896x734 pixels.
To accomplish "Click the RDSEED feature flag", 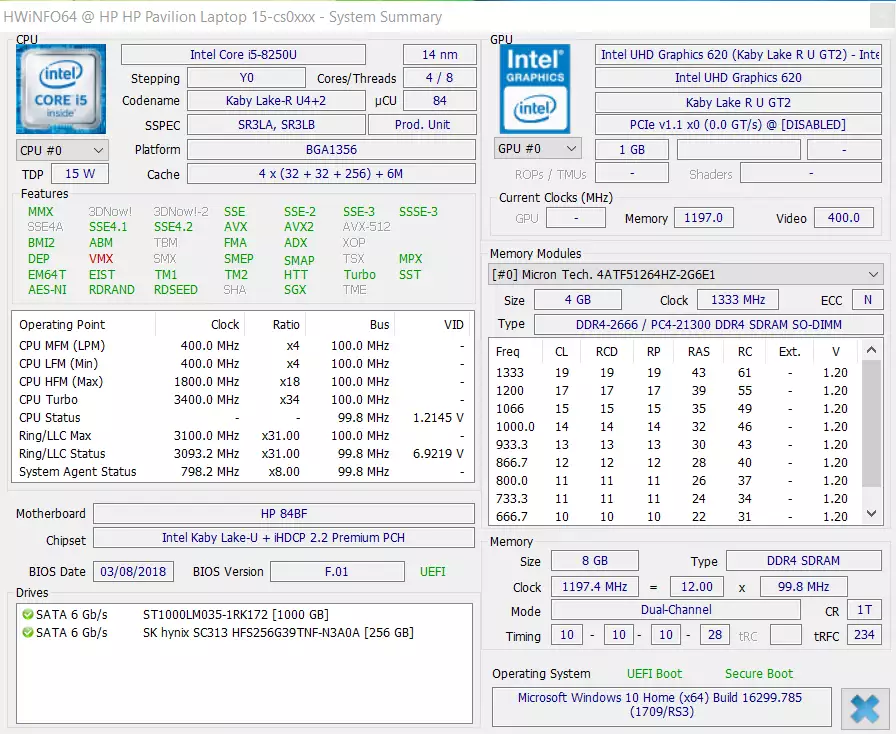I will click(175, 290).
